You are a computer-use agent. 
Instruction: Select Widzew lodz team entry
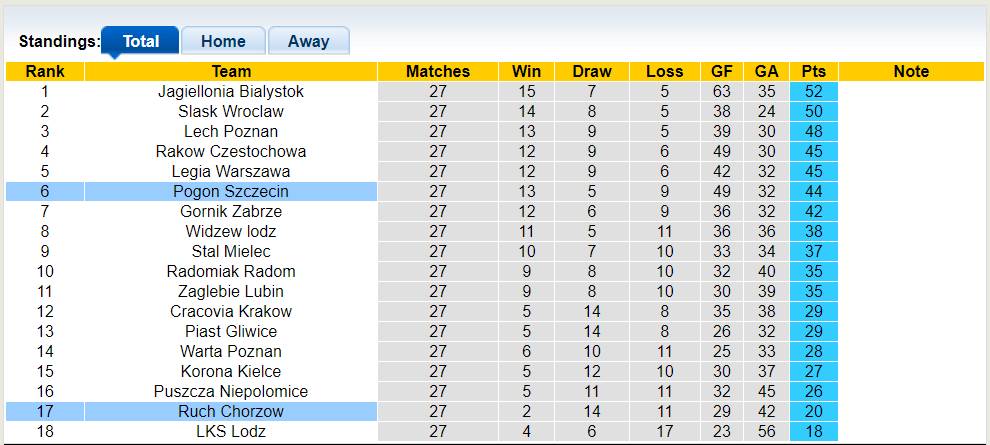231,231
